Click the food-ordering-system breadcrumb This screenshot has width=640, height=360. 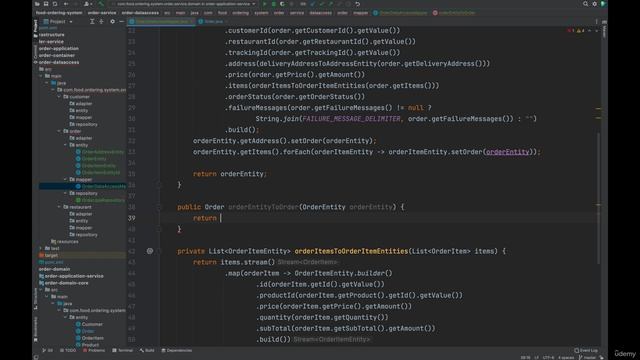(x=59, y=13)
